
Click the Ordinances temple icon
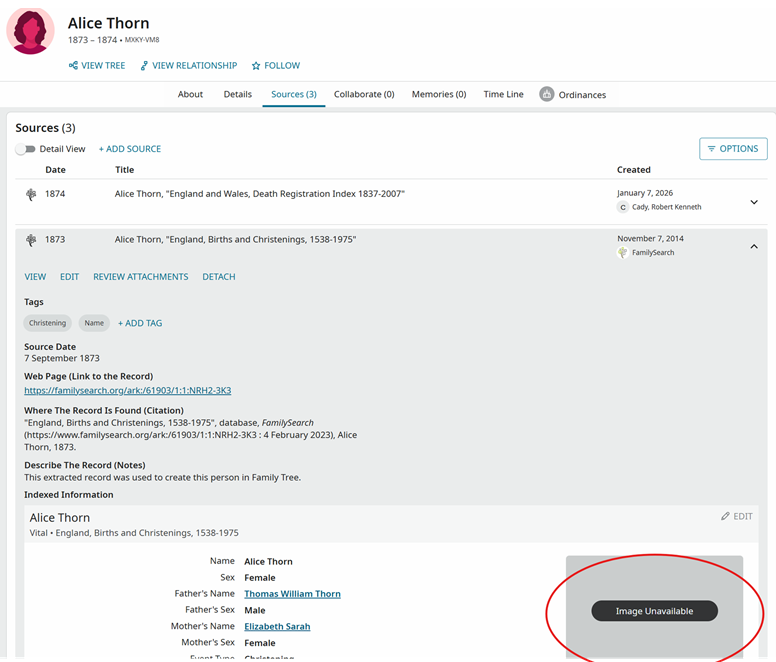pyautogui.click(x=546, y=94)
